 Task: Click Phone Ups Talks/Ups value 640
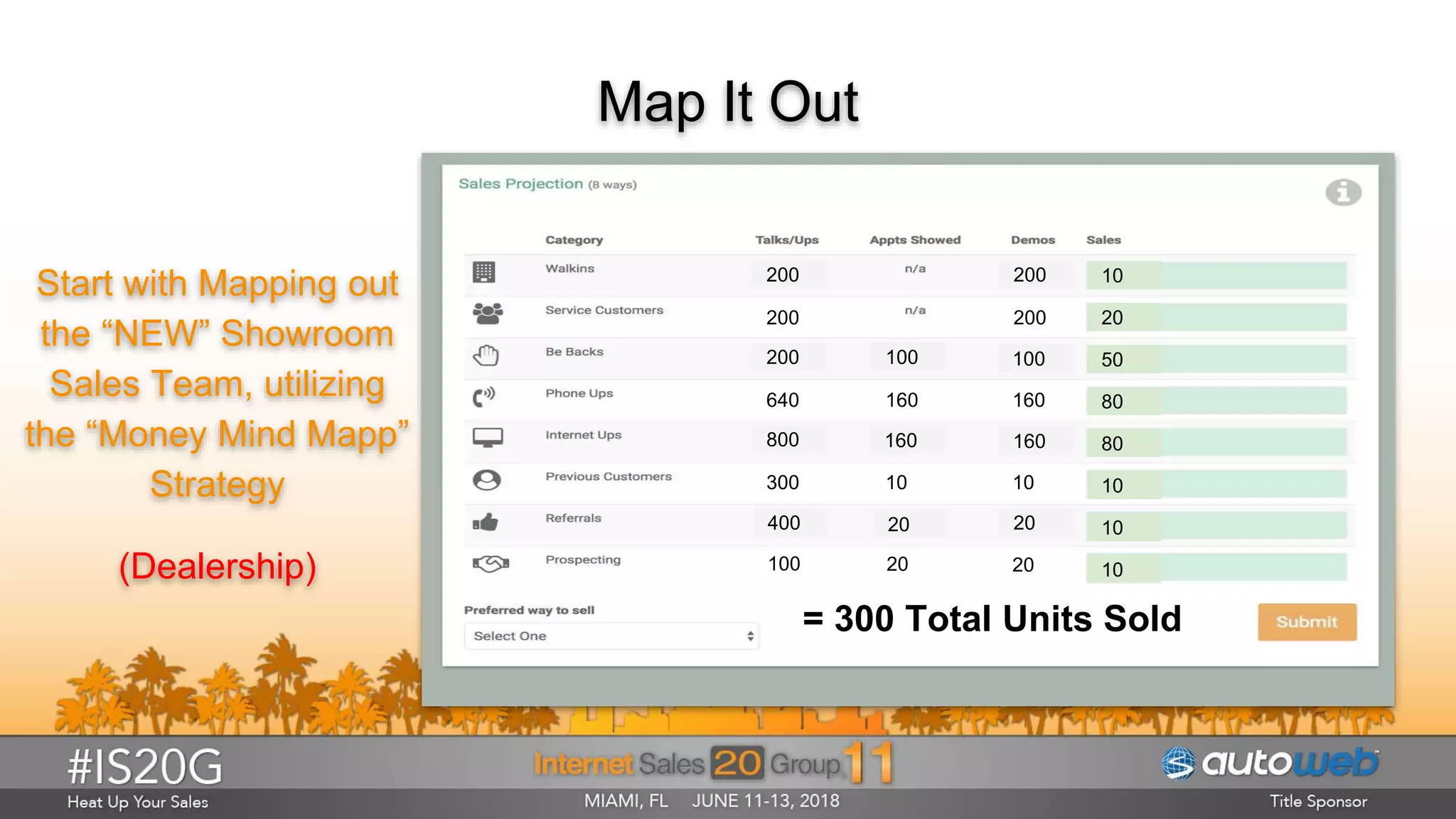tap(783, 400)
